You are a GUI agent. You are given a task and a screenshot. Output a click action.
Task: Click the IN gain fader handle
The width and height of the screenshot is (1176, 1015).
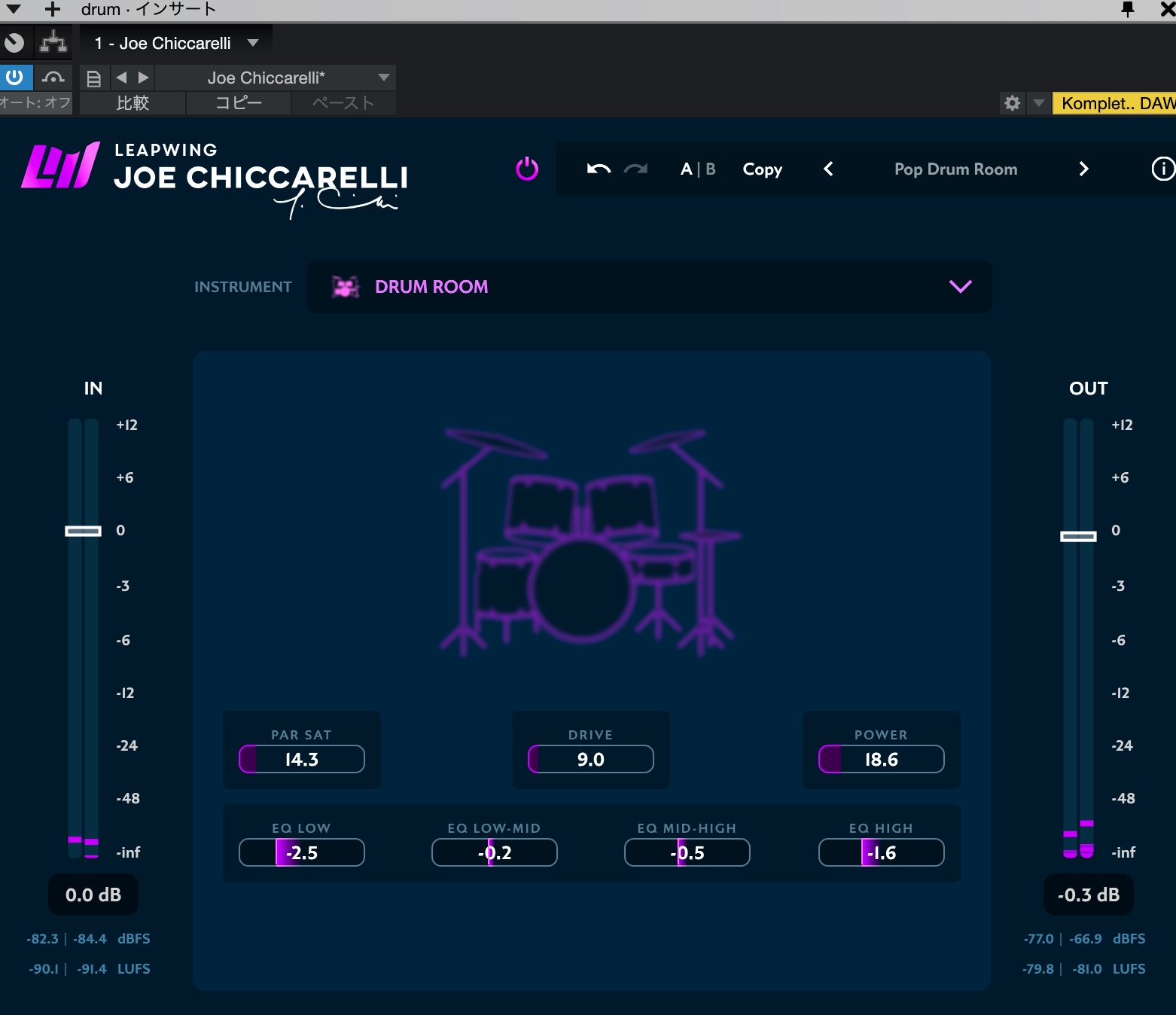click(x=83, y=531)
